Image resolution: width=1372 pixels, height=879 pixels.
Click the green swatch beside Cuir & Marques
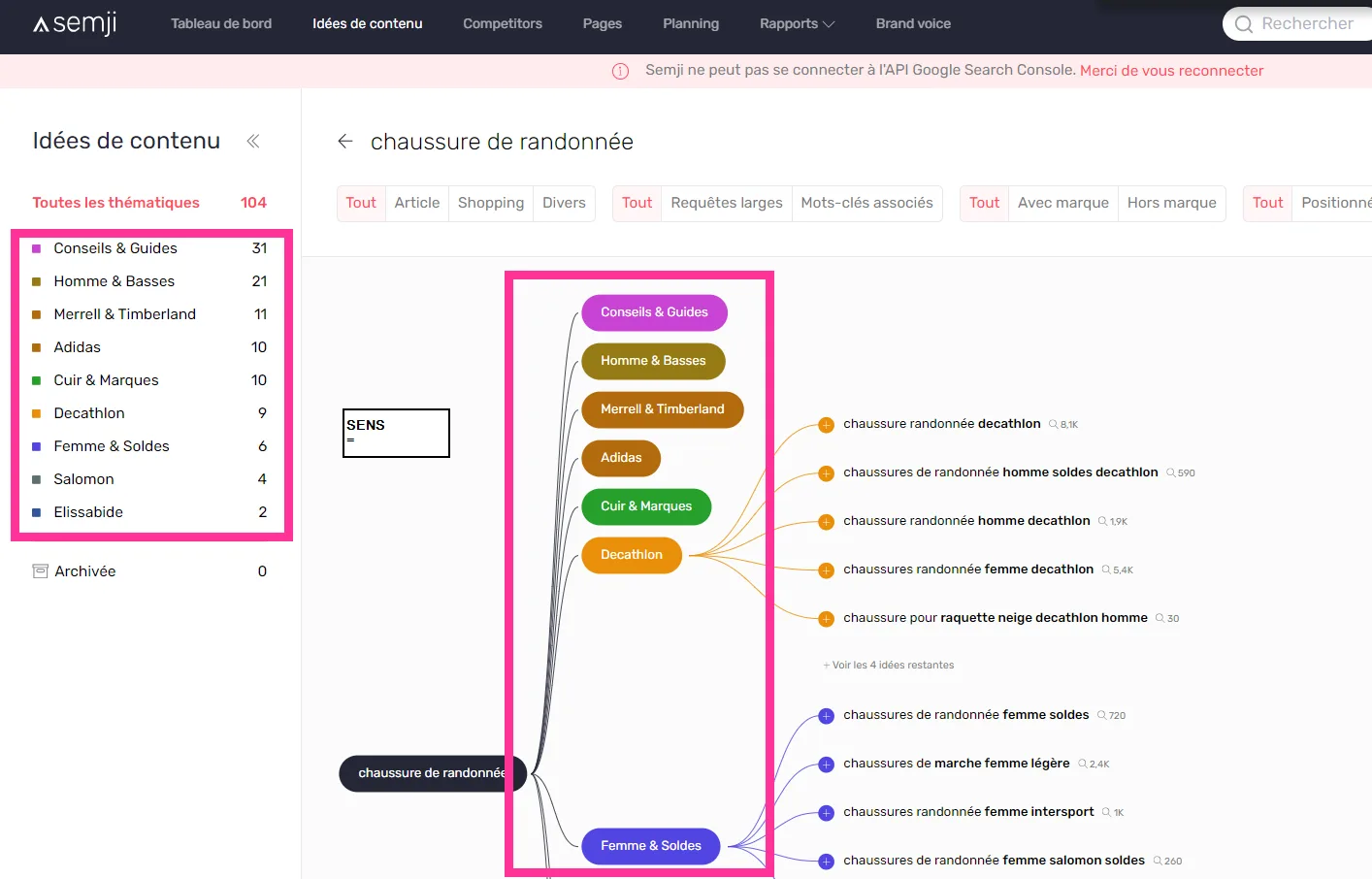click(x=37, y=381)
